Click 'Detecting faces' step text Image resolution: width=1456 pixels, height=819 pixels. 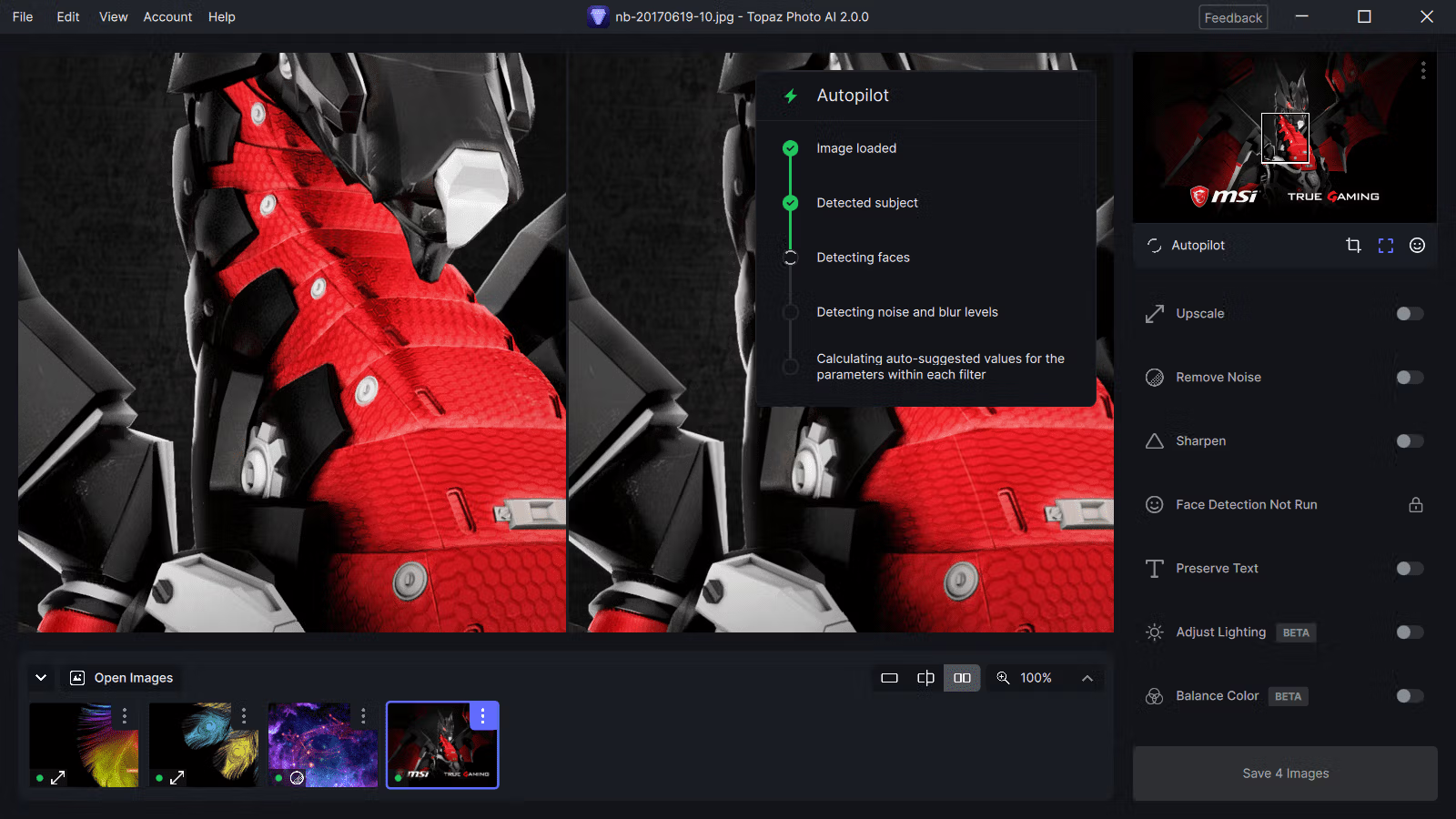click(x=863, y=258)
